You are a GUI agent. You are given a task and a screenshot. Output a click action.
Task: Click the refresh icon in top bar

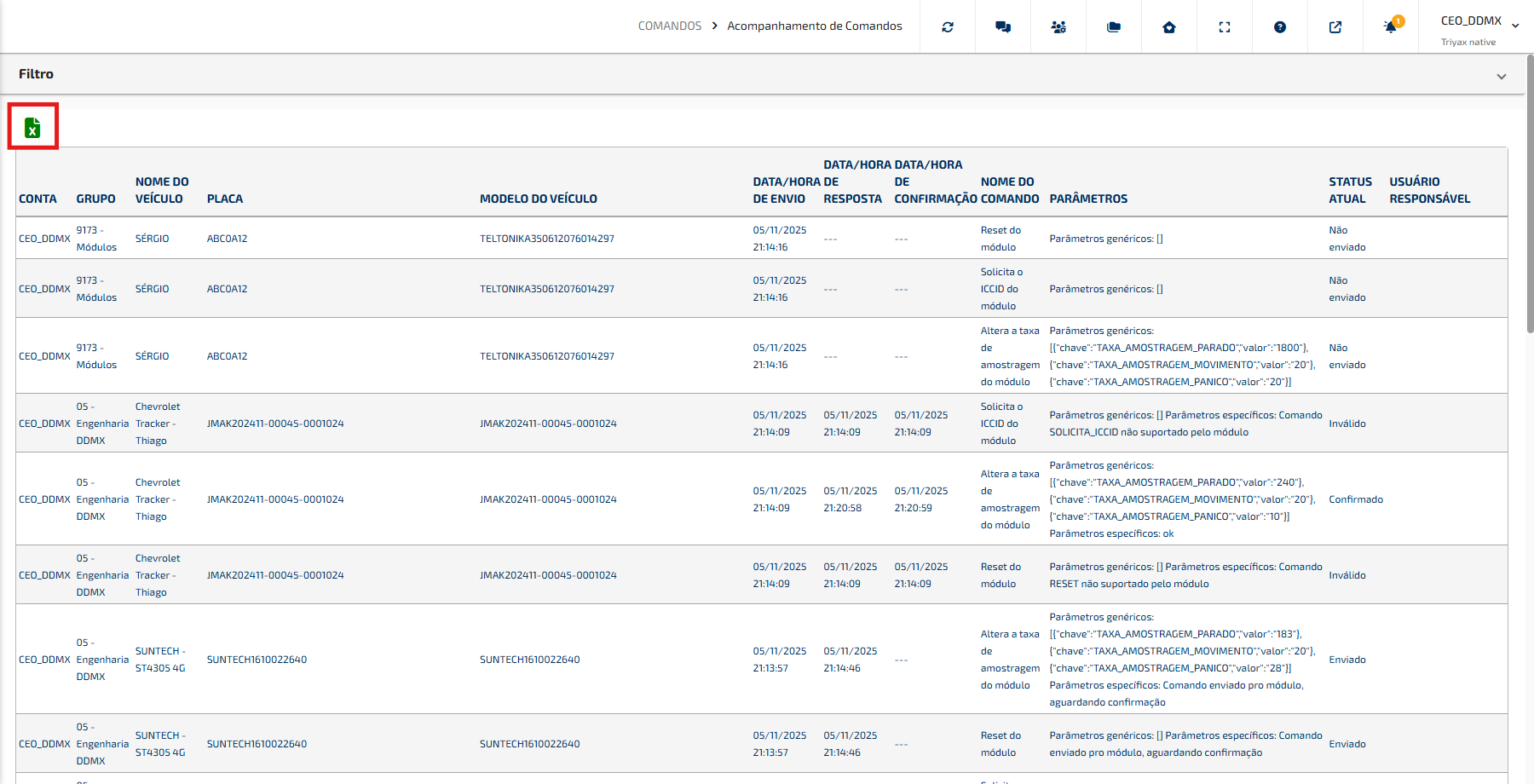coord(948,27)
